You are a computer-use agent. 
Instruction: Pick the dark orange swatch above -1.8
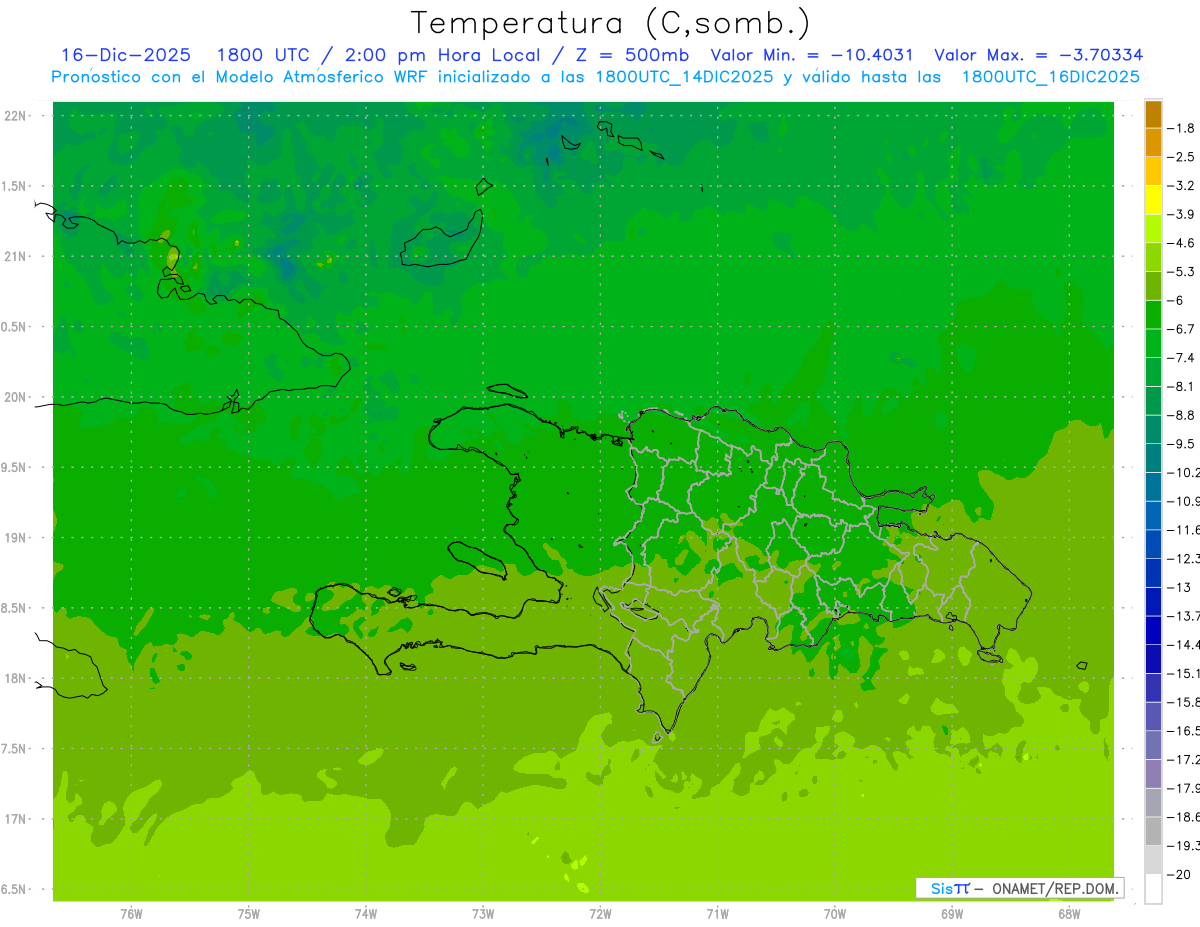tap(1153, 114)
